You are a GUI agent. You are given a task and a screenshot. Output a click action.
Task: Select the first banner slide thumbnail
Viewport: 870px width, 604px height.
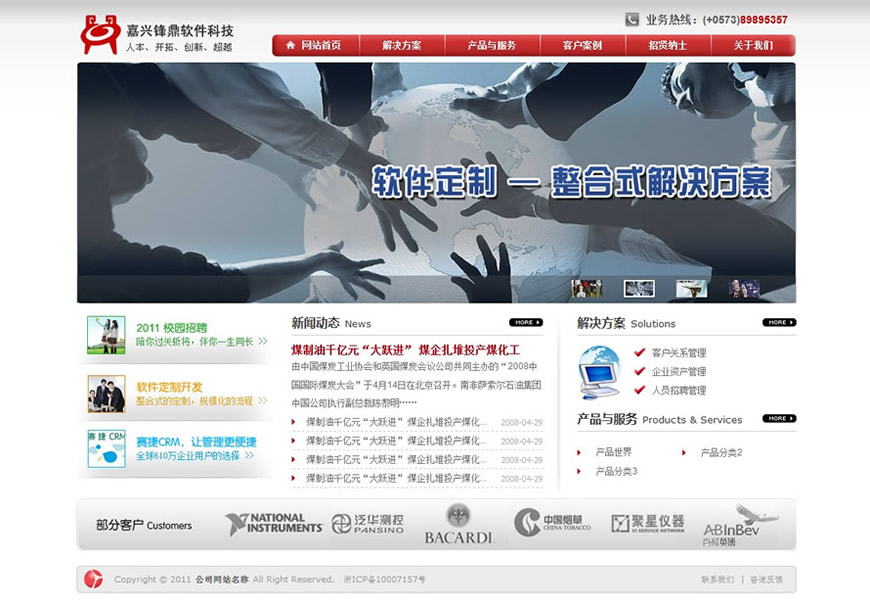click(586, 289)
